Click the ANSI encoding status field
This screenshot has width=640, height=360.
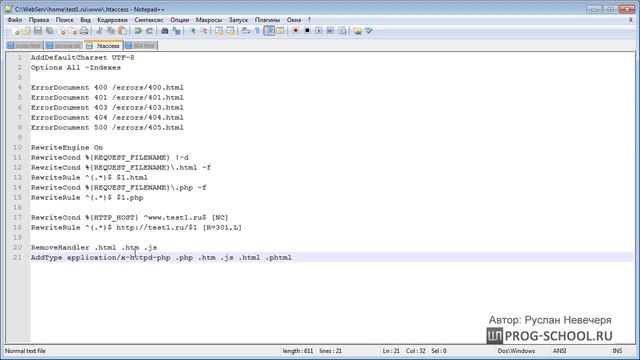click(560, 351)
